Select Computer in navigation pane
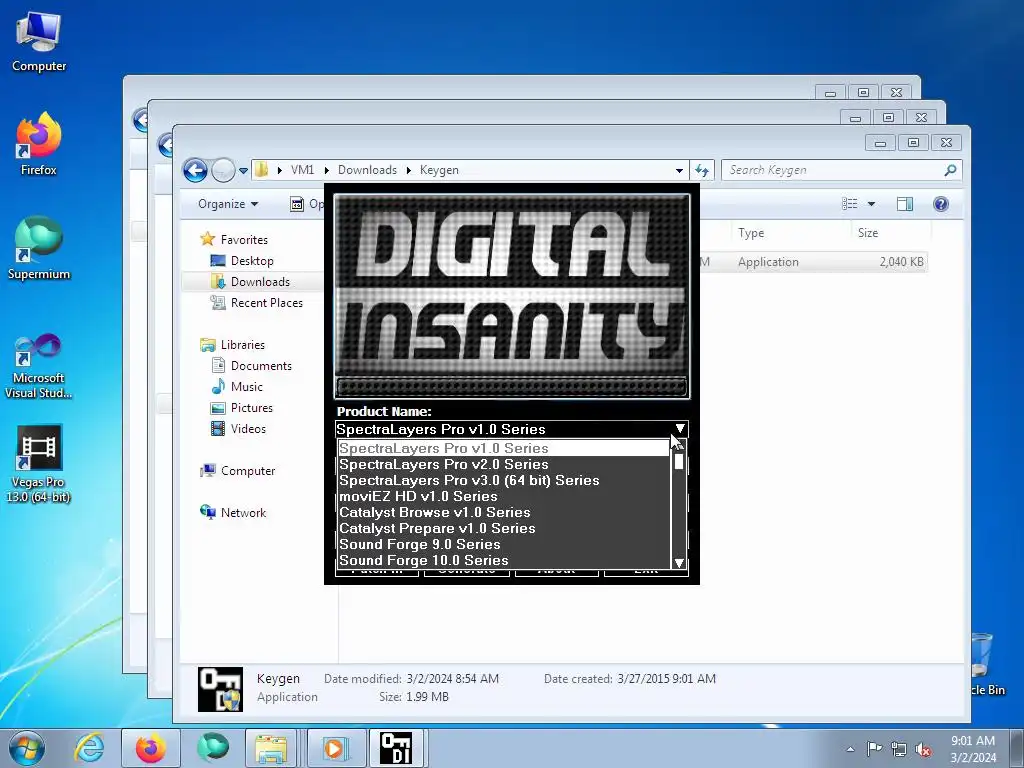 (248, 471)
